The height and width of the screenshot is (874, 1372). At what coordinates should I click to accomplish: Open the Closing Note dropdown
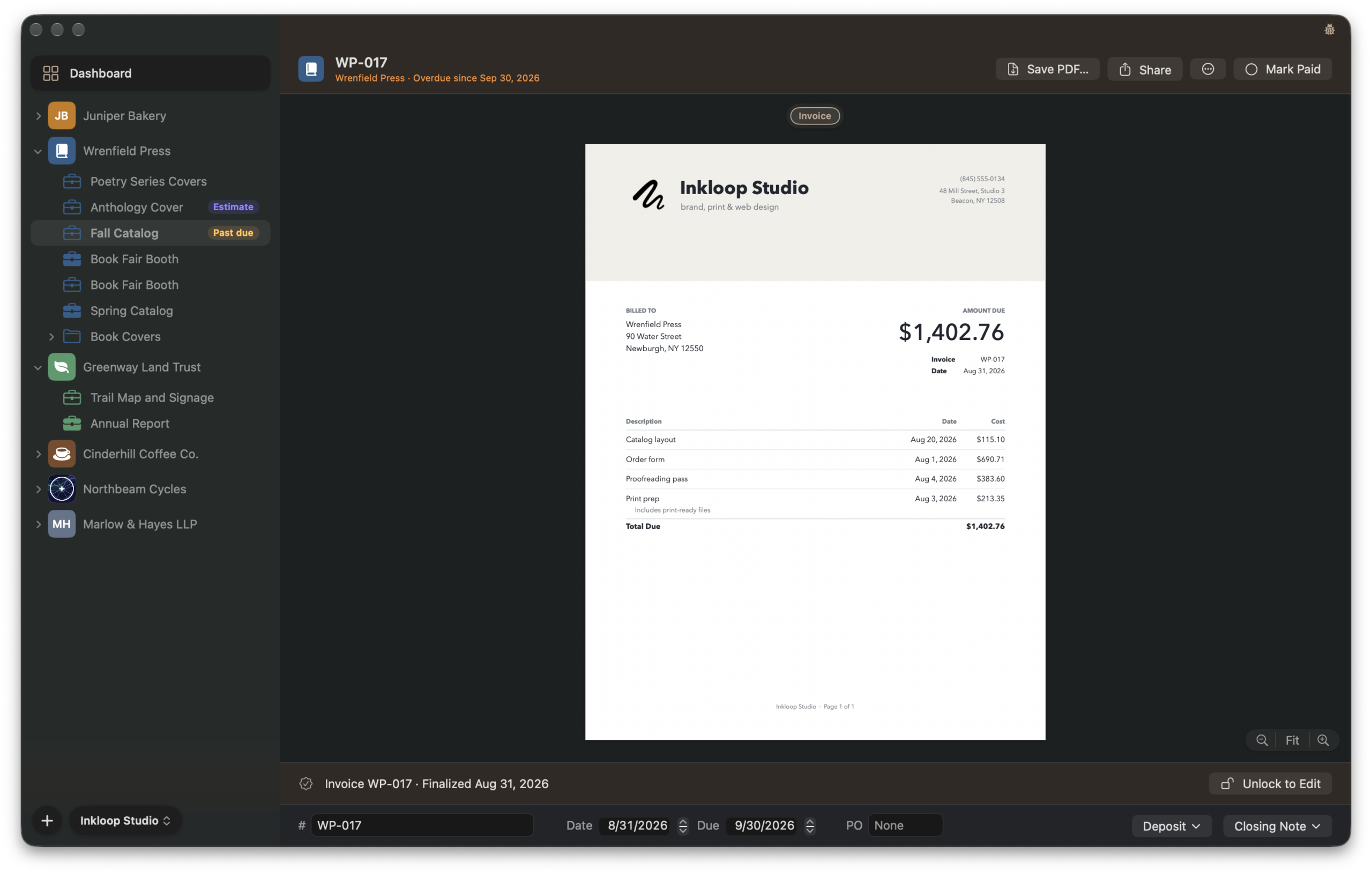[x=1277, y=826]
